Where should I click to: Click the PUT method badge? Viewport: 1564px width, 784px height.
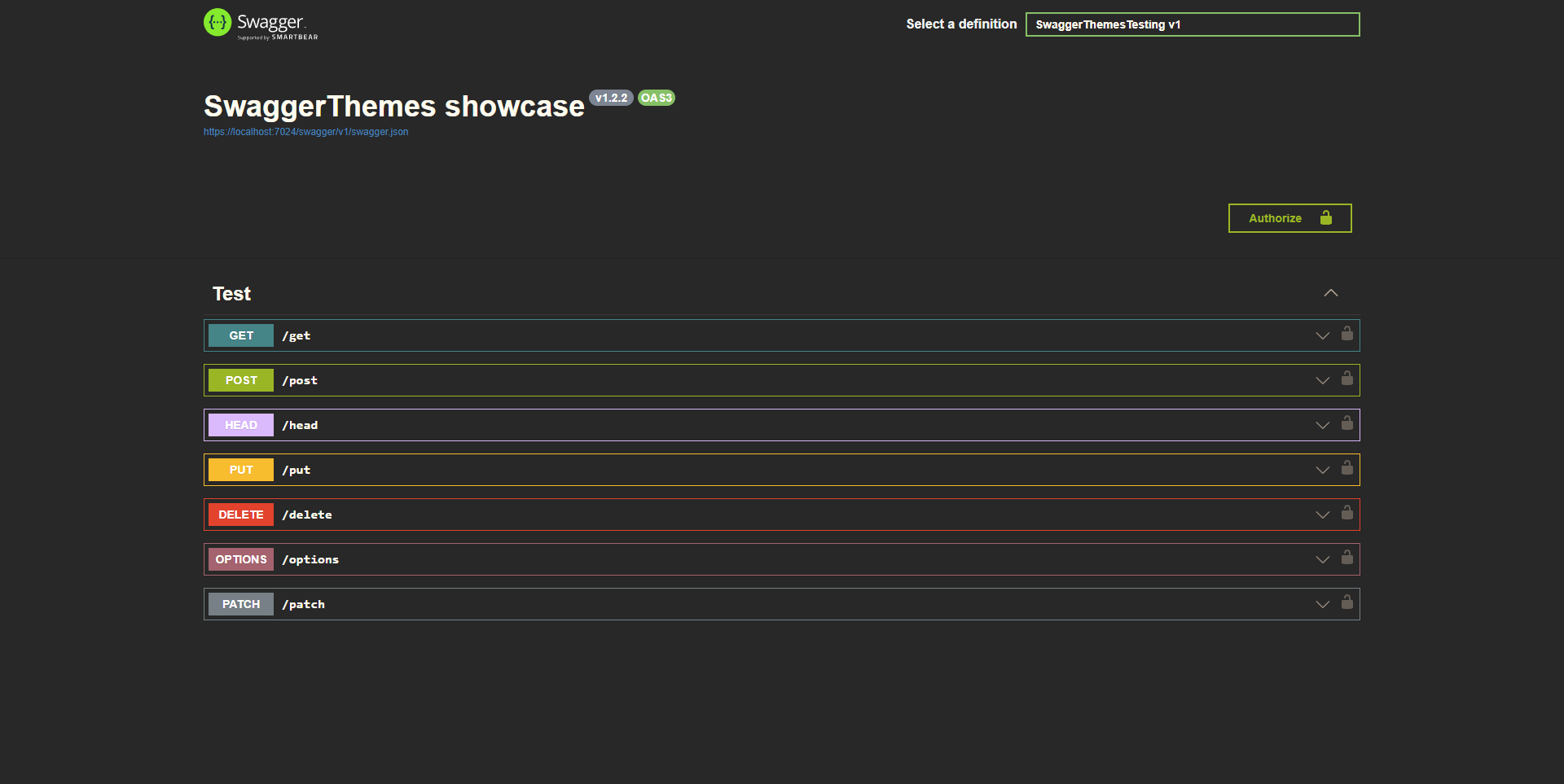pyautogui.click(x=241, y=470)
